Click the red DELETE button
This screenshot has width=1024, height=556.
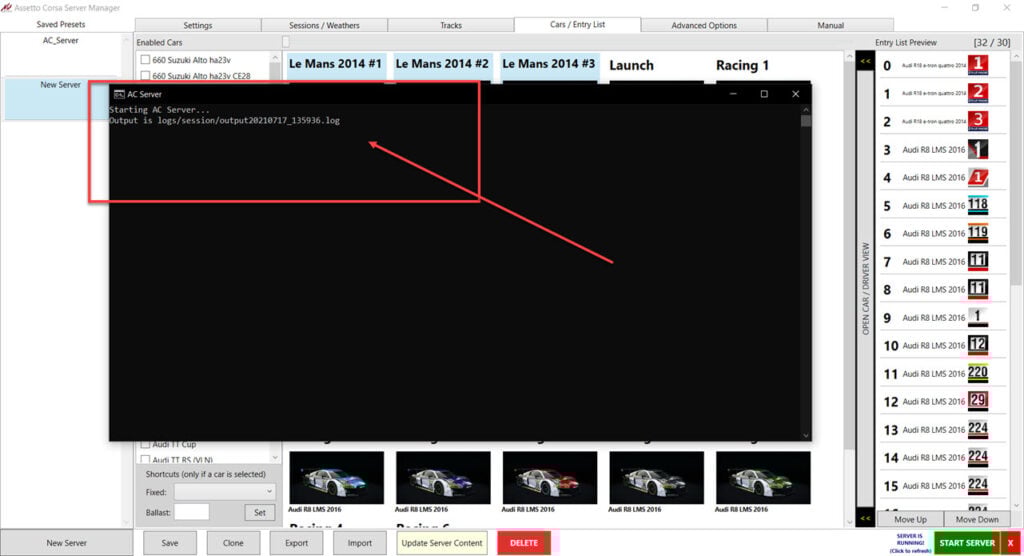click(524, 543)
